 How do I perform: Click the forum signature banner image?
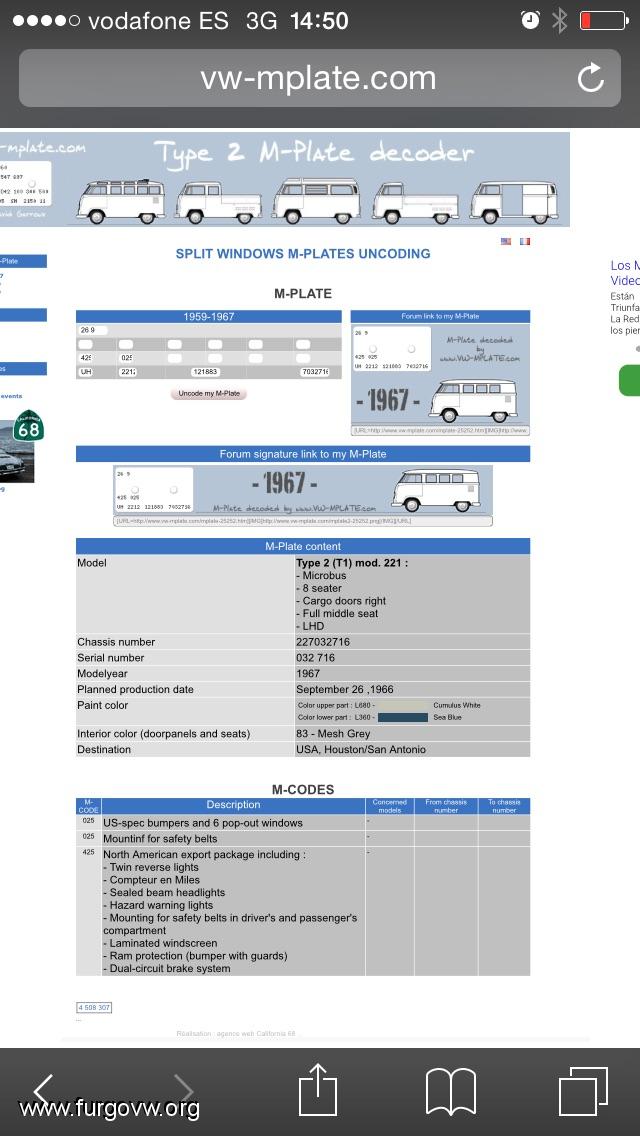[303, 490]
